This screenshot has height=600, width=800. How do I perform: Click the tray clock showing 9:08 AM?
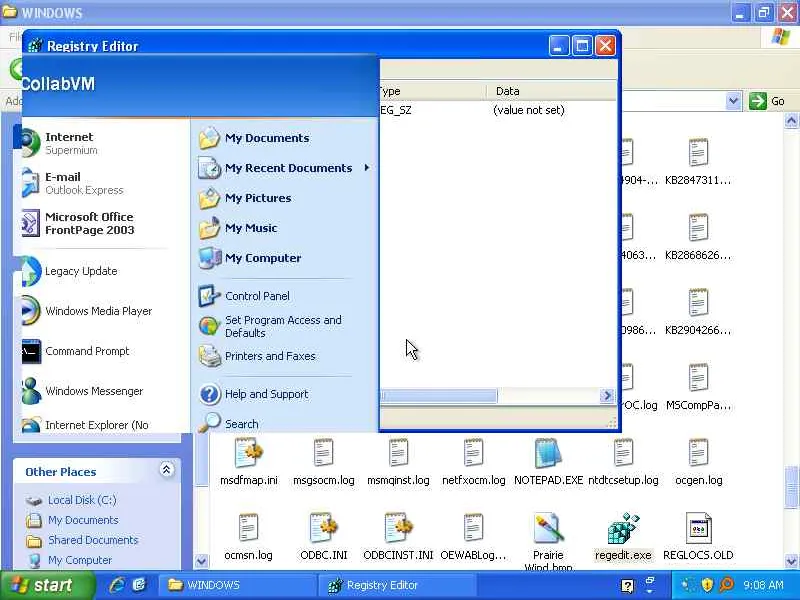tap(763, 585)
